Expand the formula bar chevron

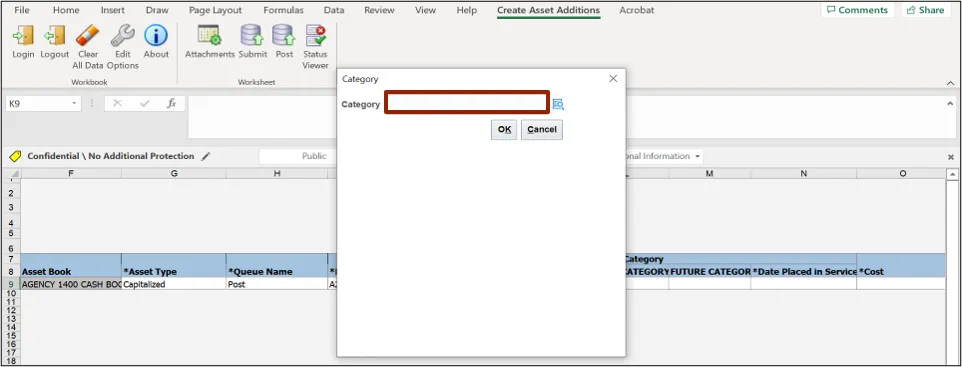pyautogui.click(x=950, y=103)
